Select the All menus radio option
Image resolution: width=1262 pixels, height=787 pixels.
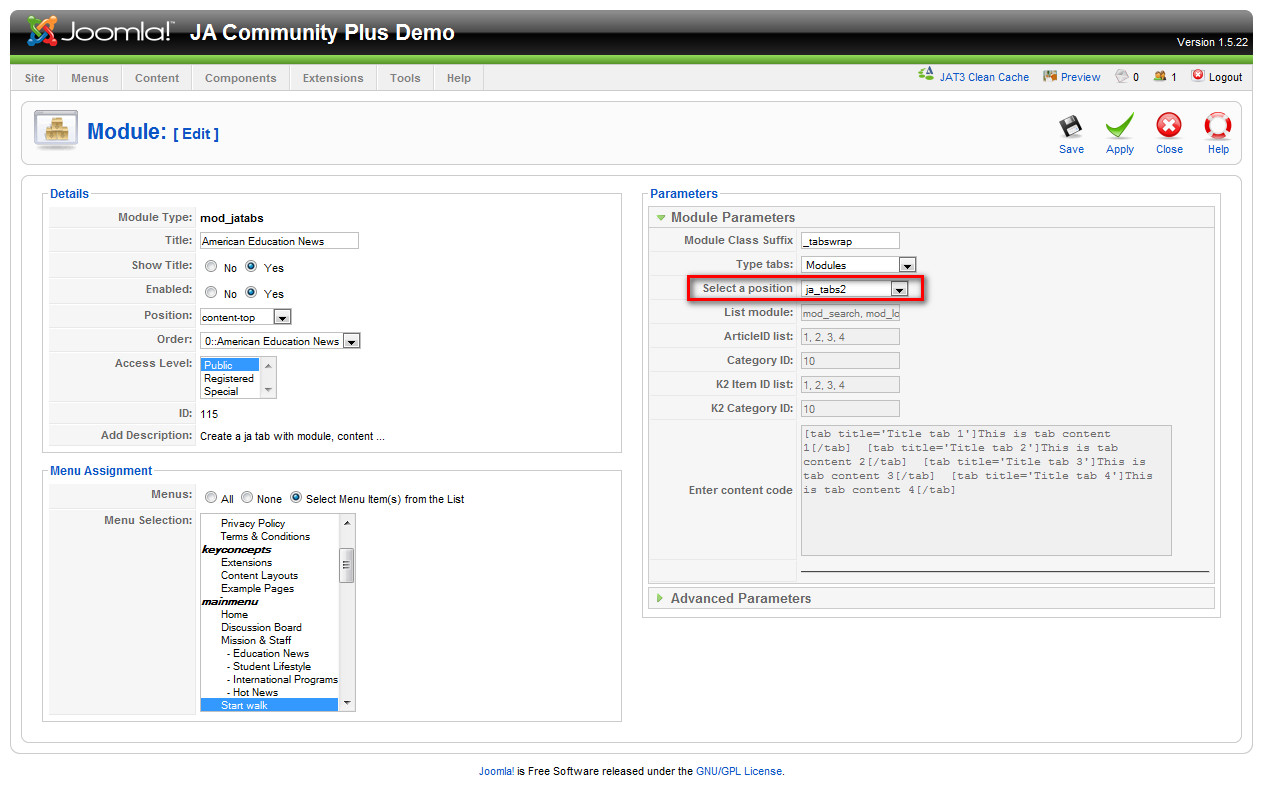(211, 497)
